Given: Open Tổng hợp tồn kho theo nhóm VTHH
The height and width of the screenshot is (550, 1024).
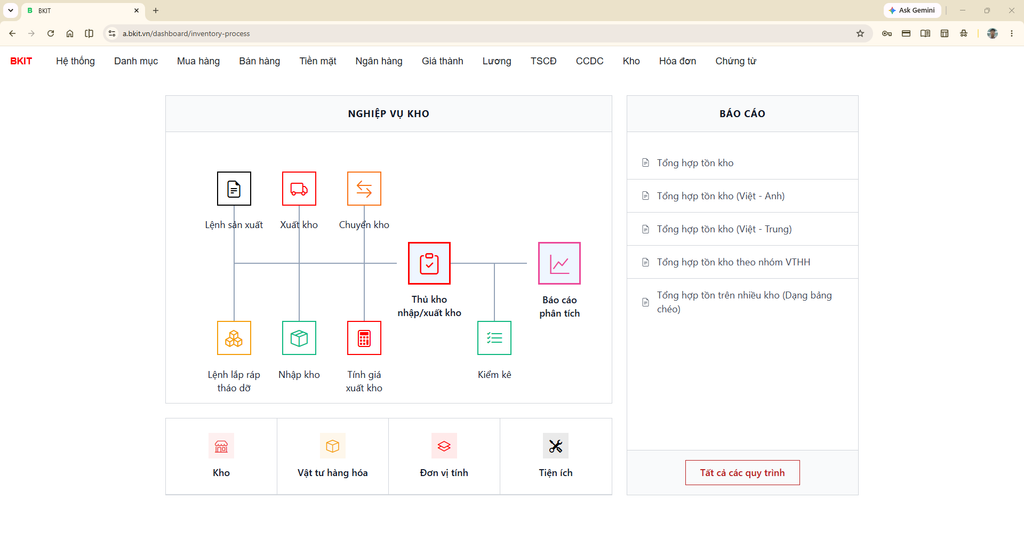Looking at the screenshot, I should point(743,262).
